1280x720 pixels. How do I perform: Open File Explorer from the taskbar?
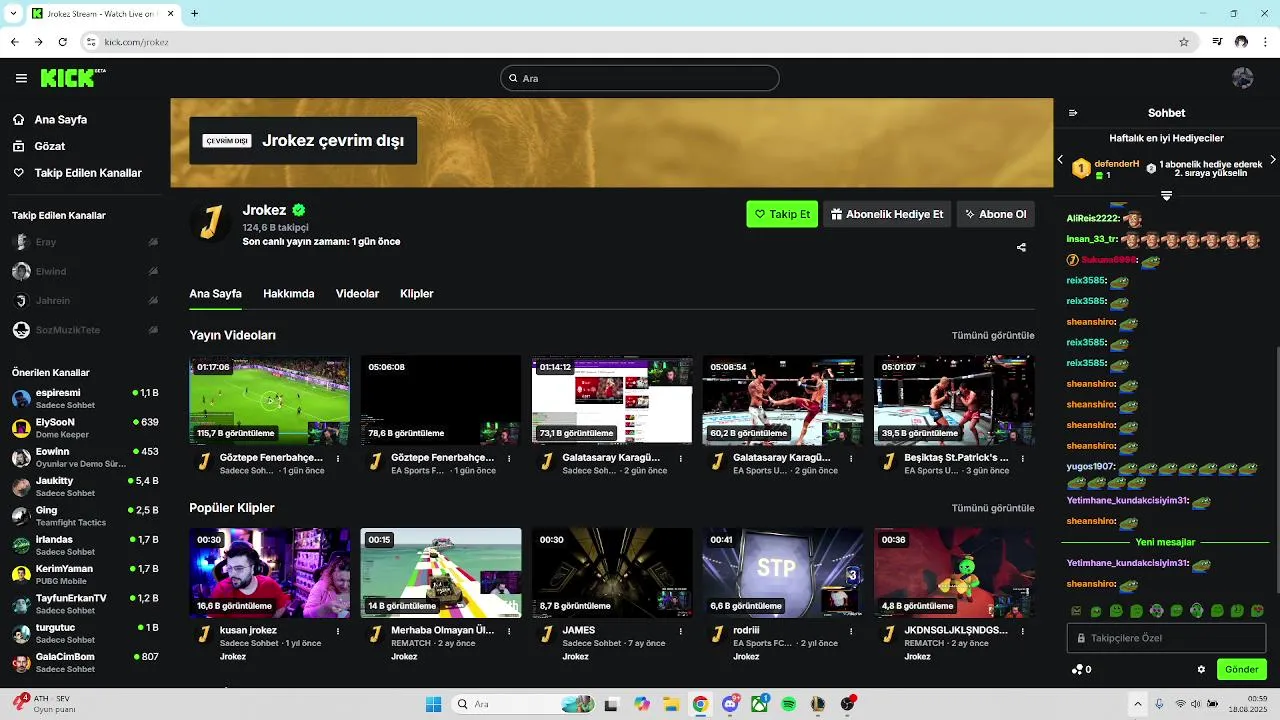[x=671, y=704]
